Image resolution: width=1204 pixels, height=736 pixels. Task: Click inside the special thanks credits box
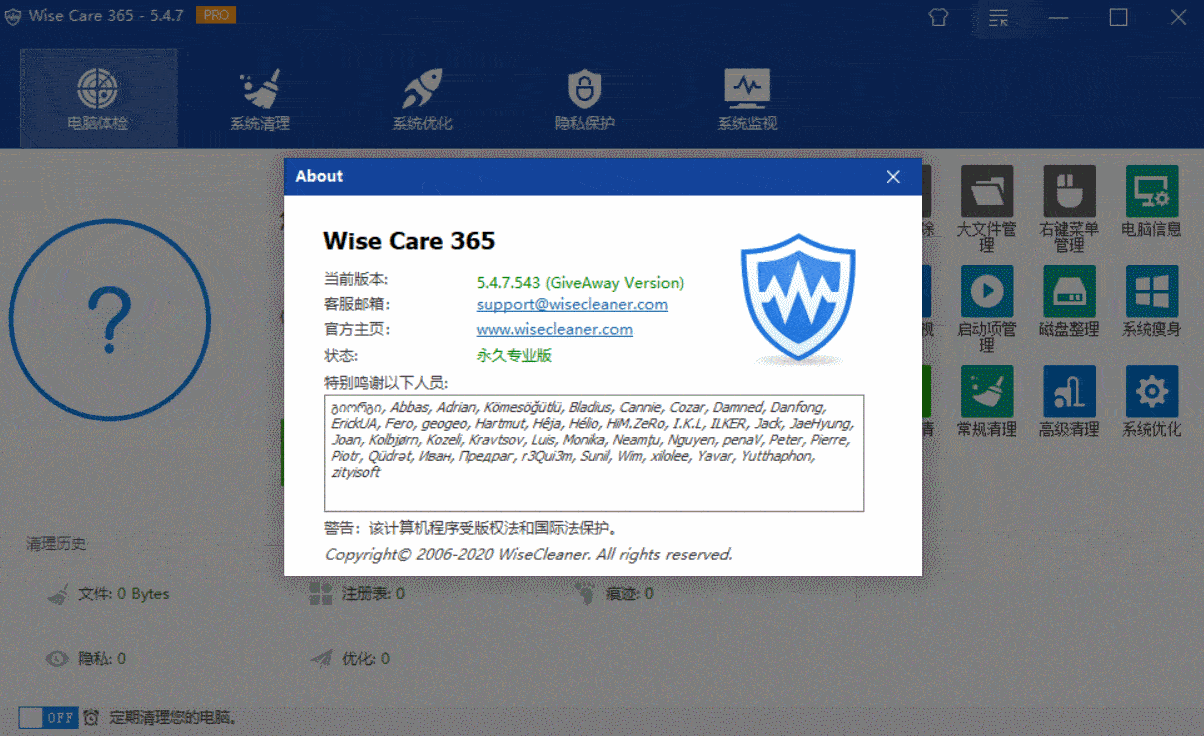[593, 490]
